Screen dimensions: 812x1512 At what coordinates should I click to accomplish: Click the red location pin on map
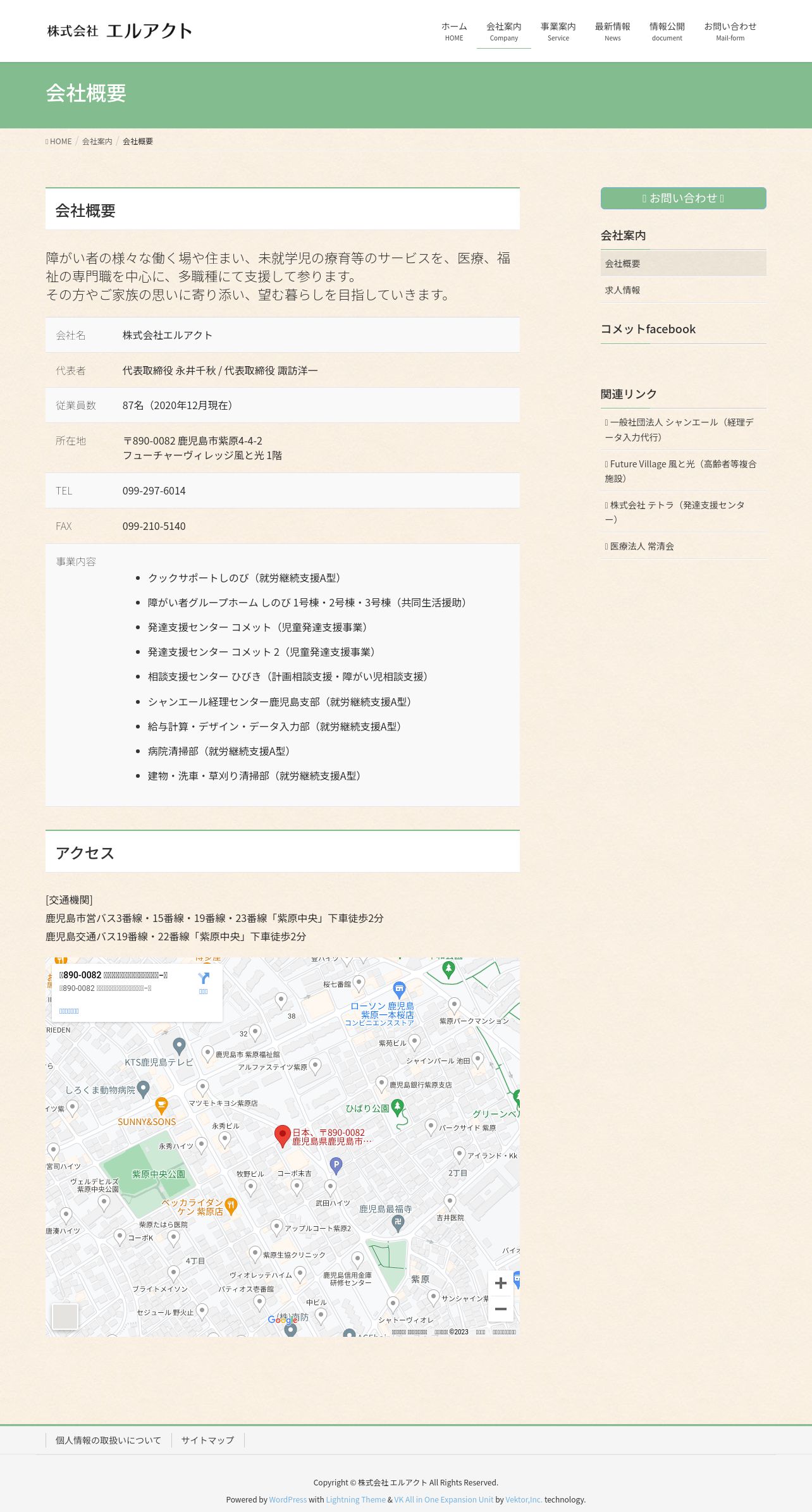282,1136
